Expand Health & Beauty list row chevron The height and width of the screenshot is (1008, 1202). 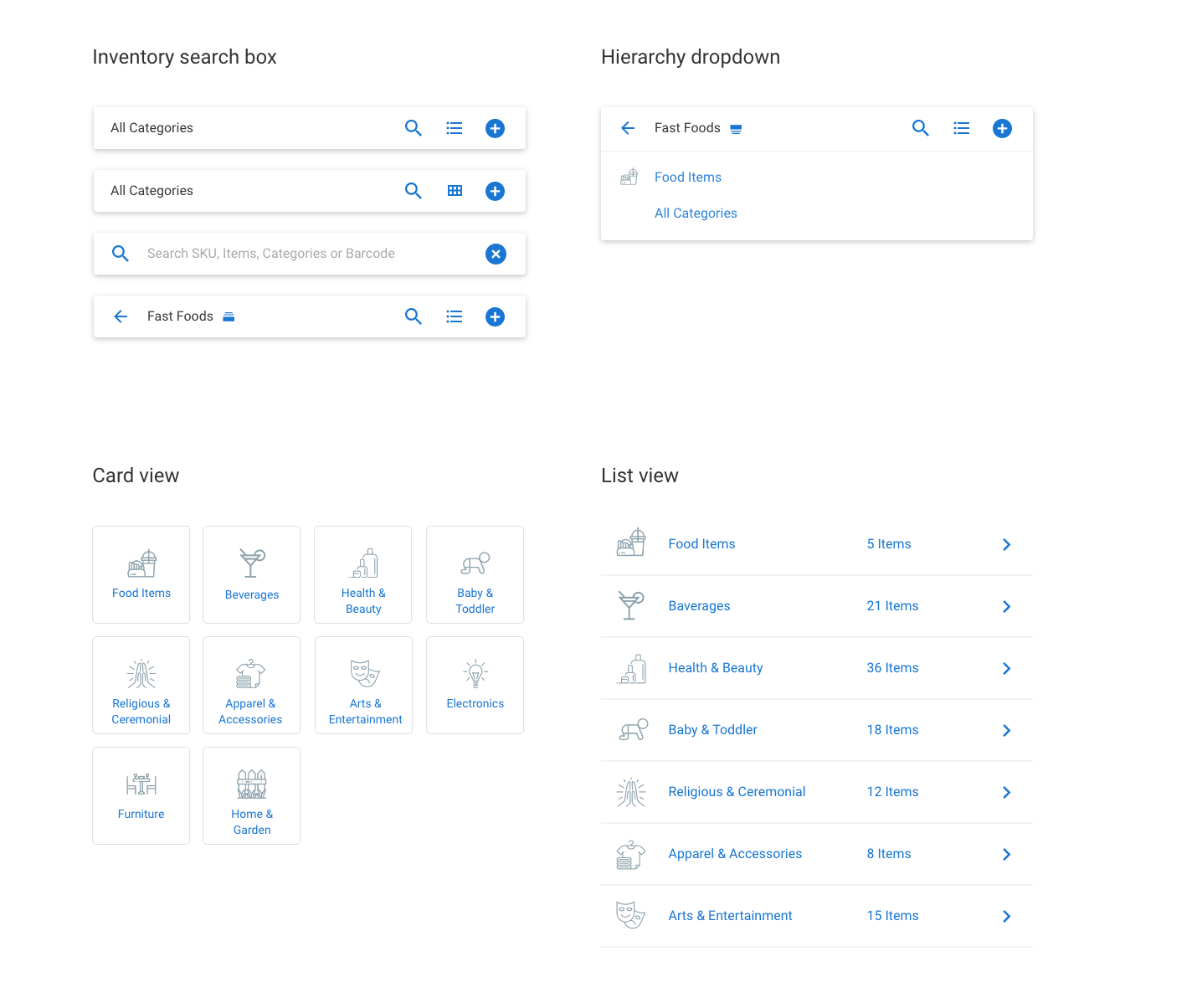1006,668
